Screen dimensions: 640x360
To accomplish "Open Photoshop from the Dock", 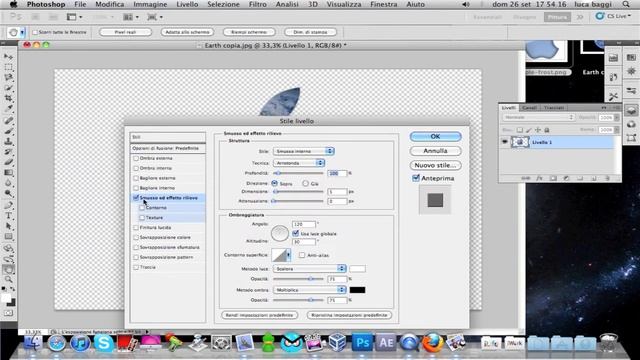I will (362, 342).
